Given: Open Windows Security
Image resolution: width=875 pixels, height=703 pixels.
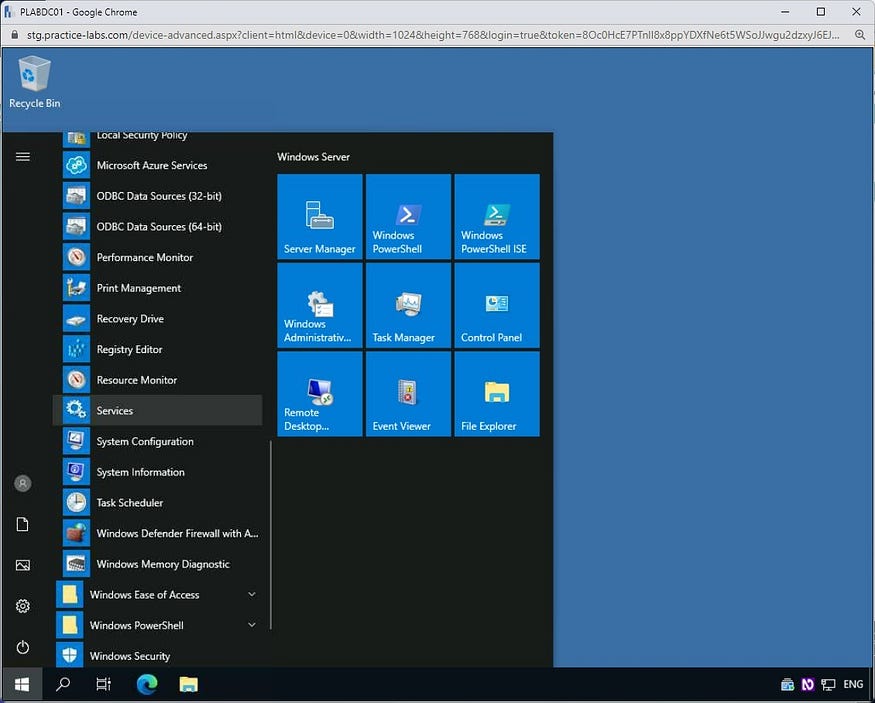Looking at the screenshot, I should [157, 656].
